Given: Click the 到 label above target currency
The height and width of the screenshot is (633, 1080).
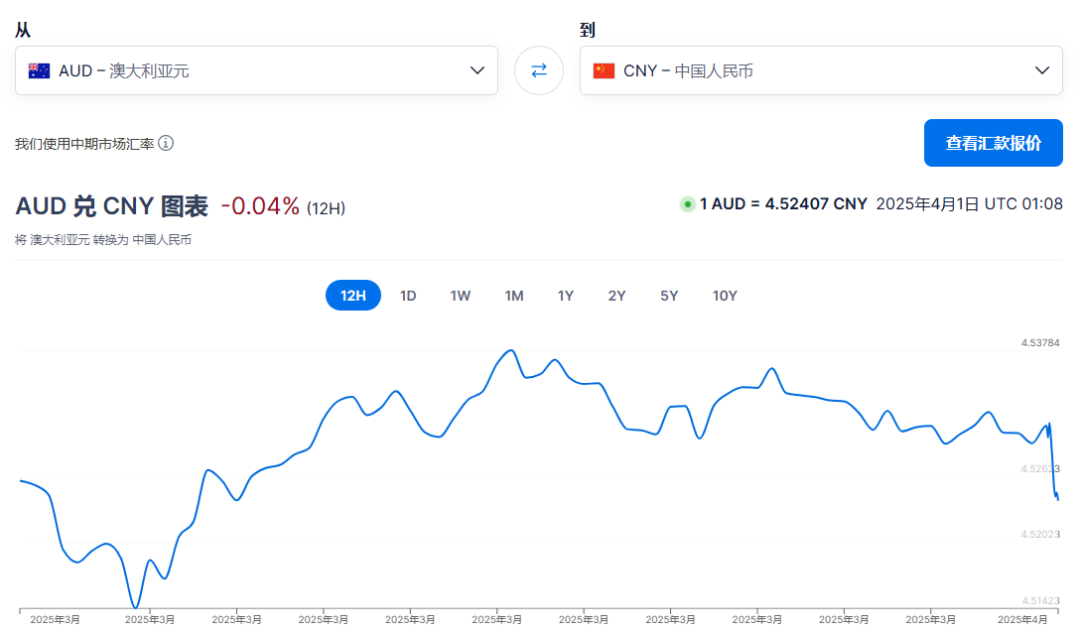Looking at the screenshot, I should 588,30.
